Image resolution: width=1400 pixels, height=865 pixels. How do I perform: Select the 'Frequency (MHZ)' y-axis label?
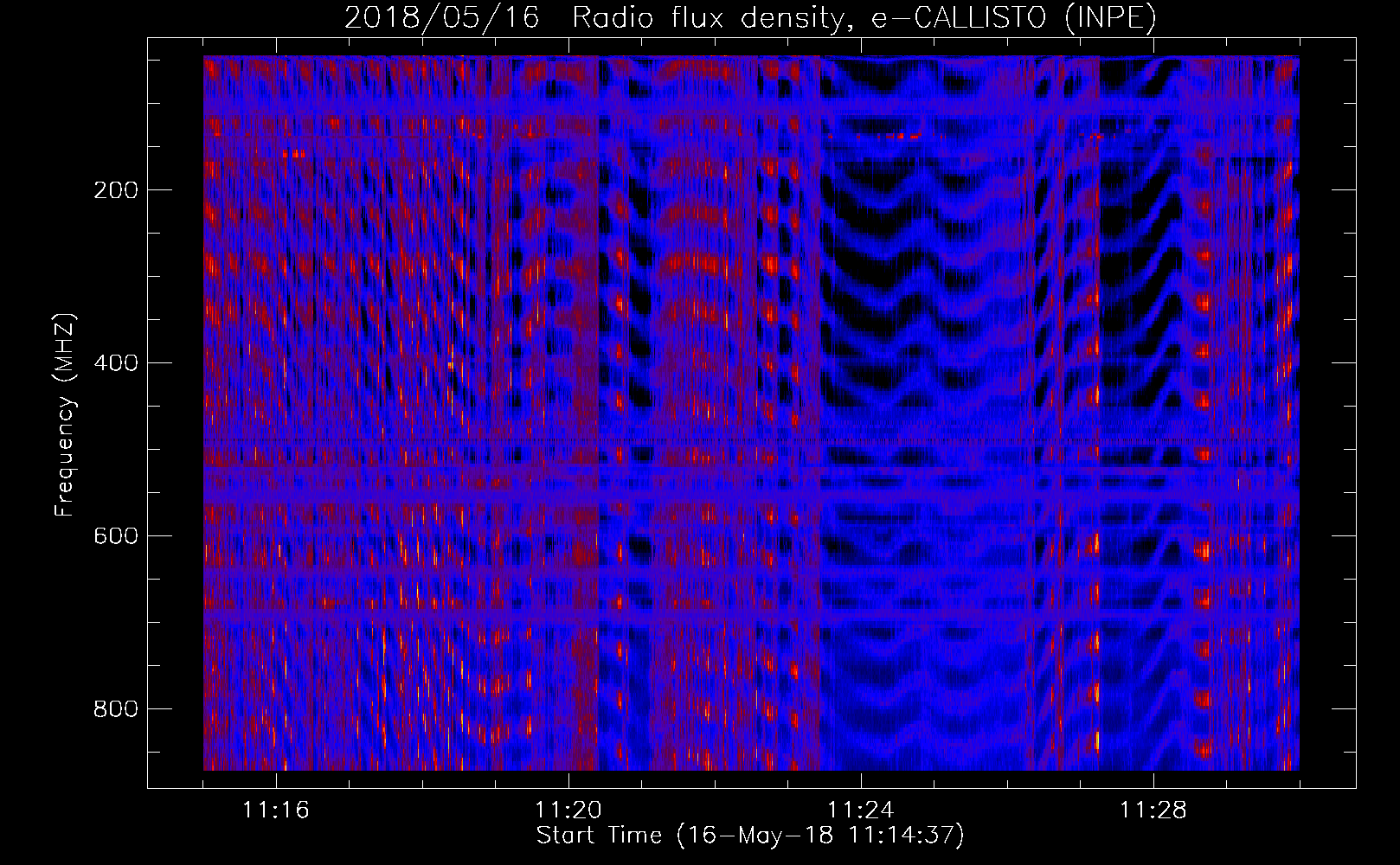click(65, 415)
